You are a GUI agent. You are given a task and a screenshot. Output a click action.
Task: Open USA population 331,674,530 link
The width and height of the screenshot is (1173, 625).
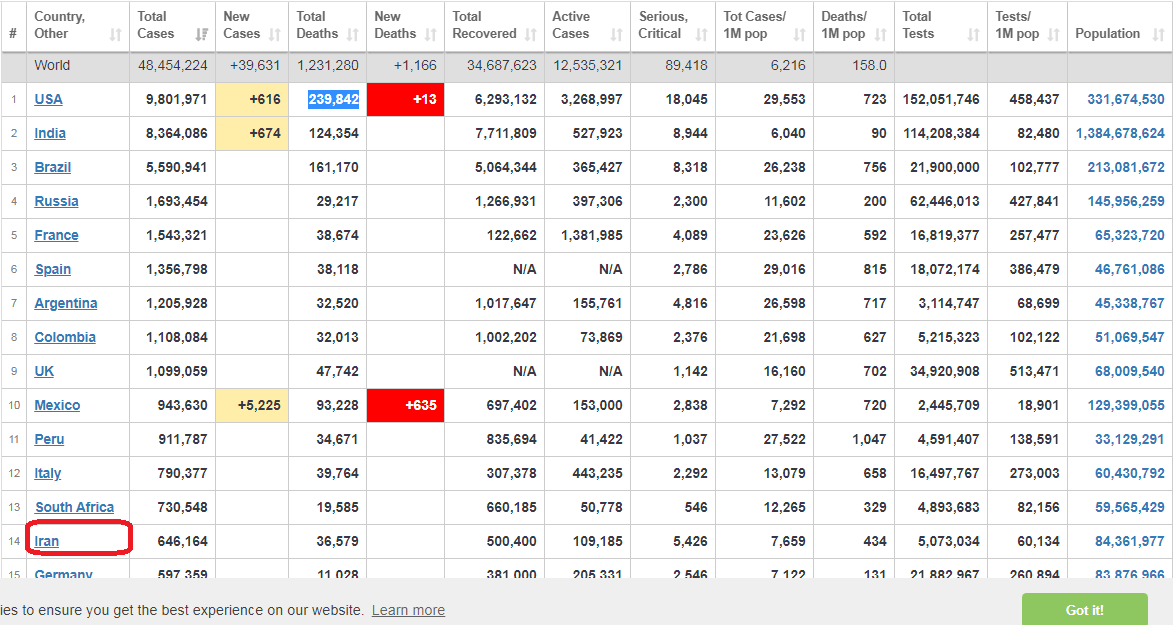[x=1126, y=100]
